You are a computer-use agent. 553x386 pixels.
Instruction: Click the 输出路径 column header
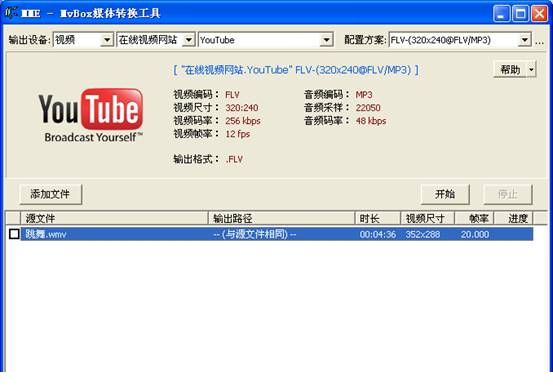tap(281, 218)
